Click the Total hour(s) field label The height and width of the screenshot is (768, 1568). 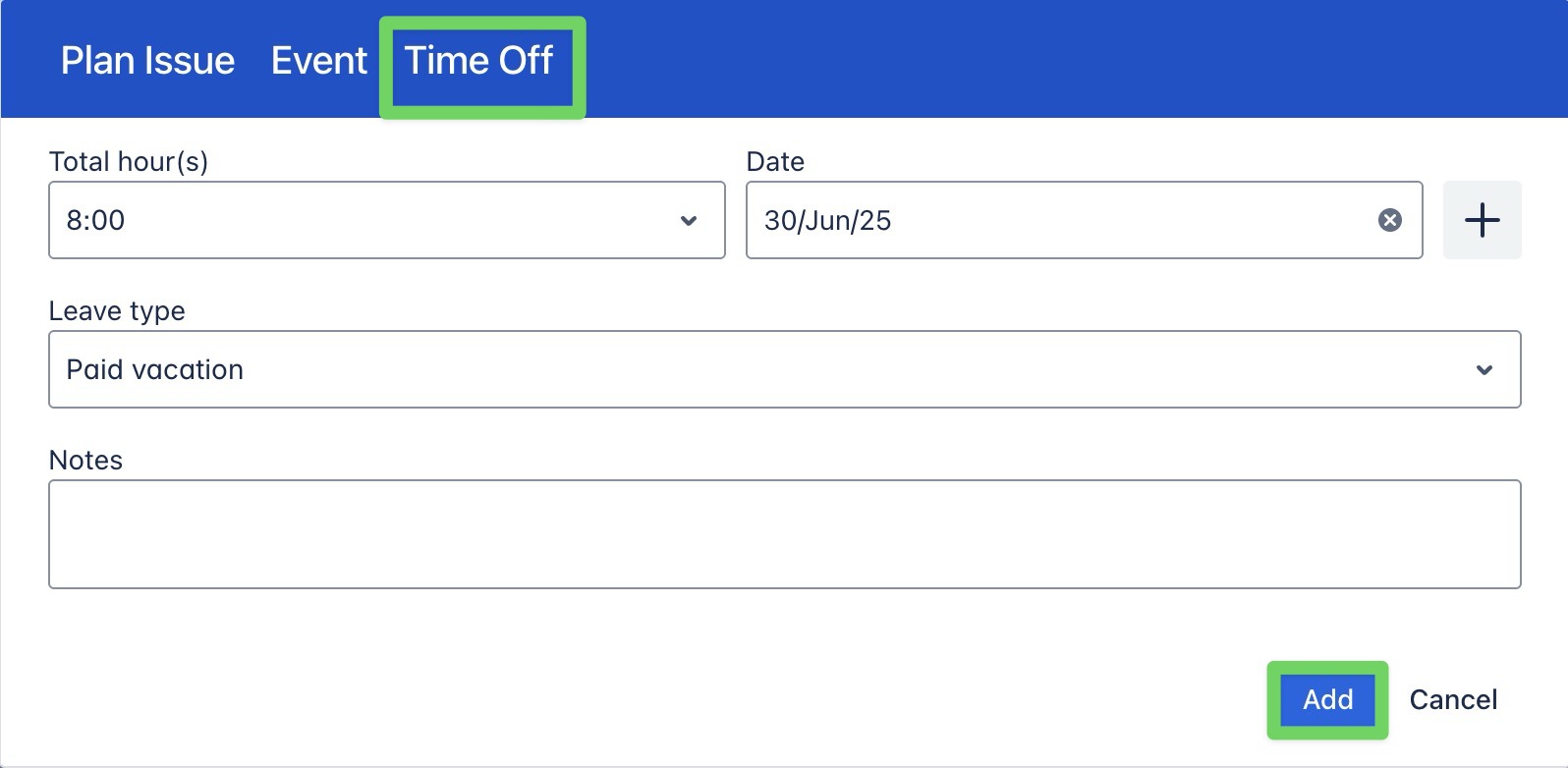(x=129, y=161)
